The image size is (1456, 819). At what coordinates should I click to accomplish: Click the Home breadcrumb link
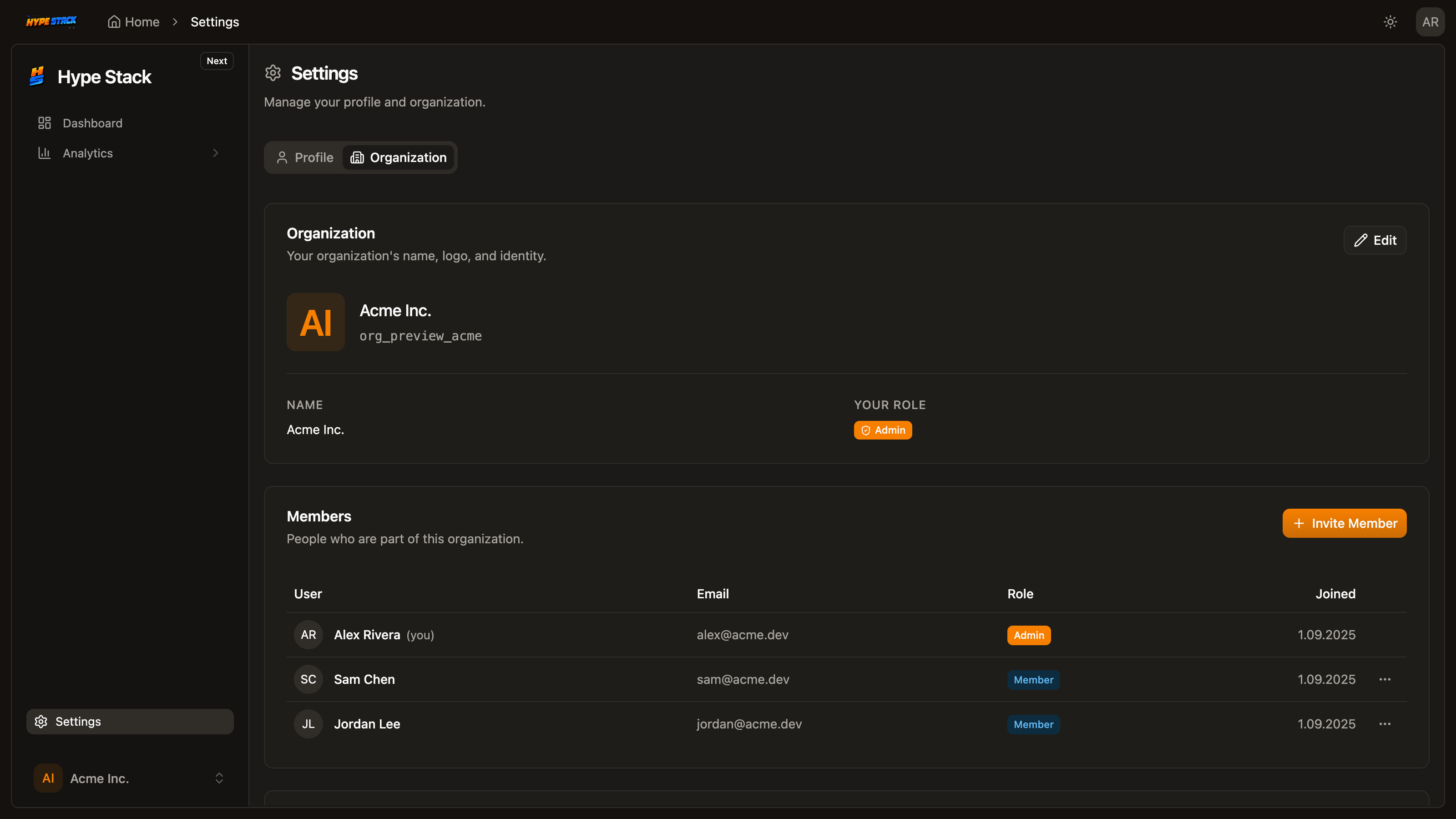coord(134,21)
